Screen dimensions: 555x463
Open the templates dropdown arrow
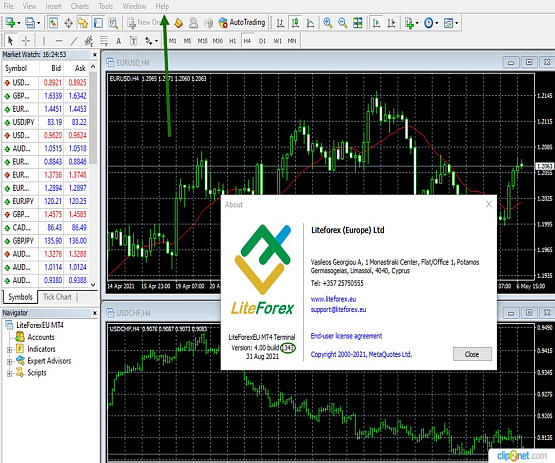457,23
